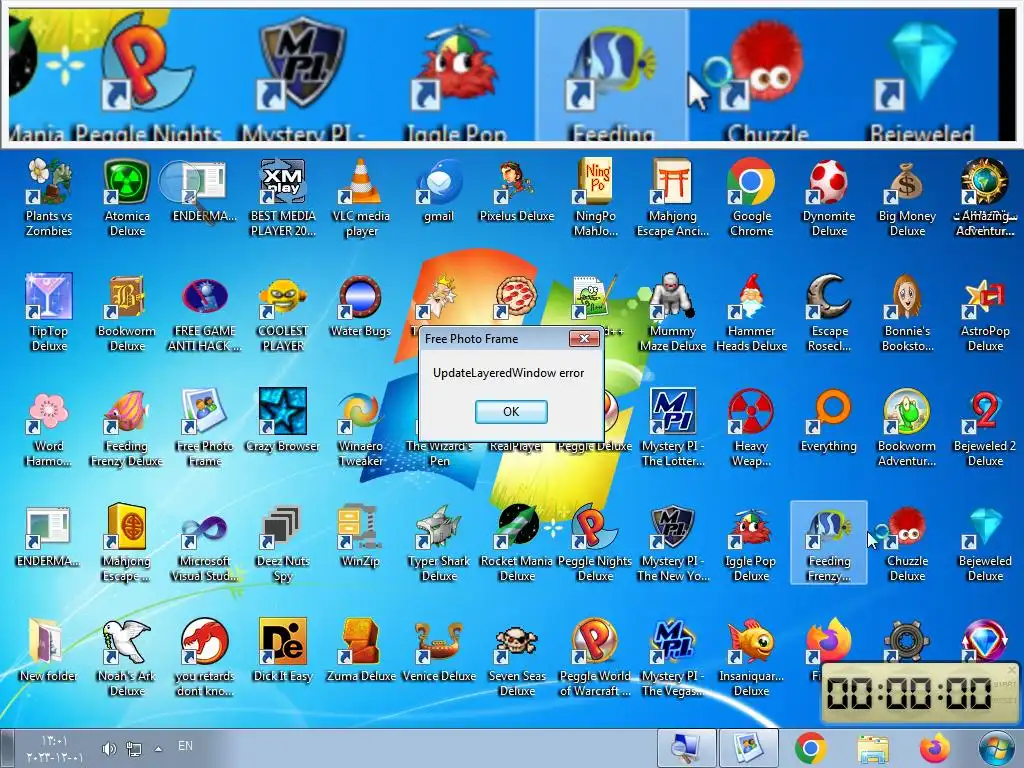
Task: Select the Insaniquarium Deluxe icon
Action: point(751,658)
